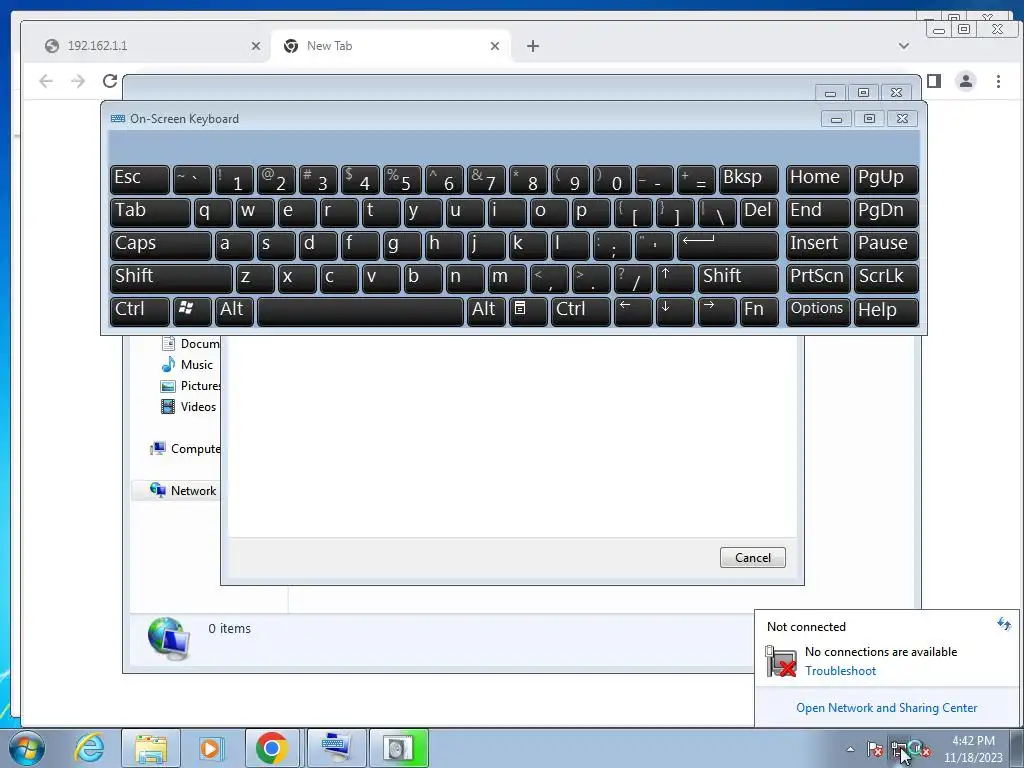Open Internet Explorer from the taskbar

coord(89,748)
